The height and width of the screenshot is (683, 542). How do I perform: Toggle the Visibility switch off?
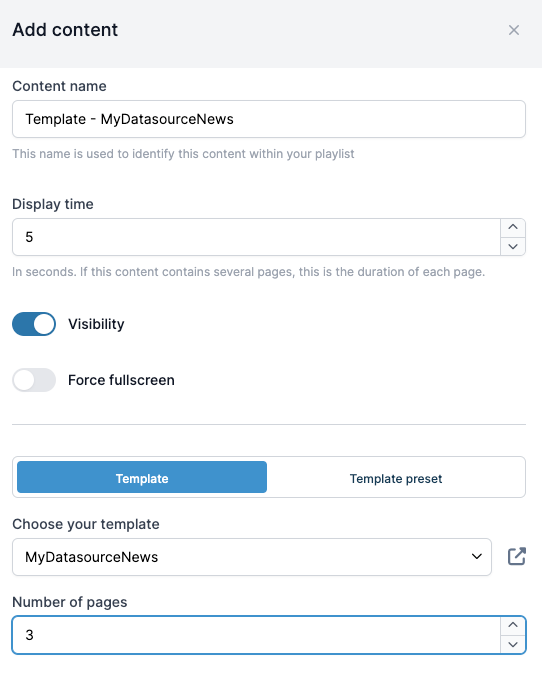pyautogui.click(x=34, y=324)
